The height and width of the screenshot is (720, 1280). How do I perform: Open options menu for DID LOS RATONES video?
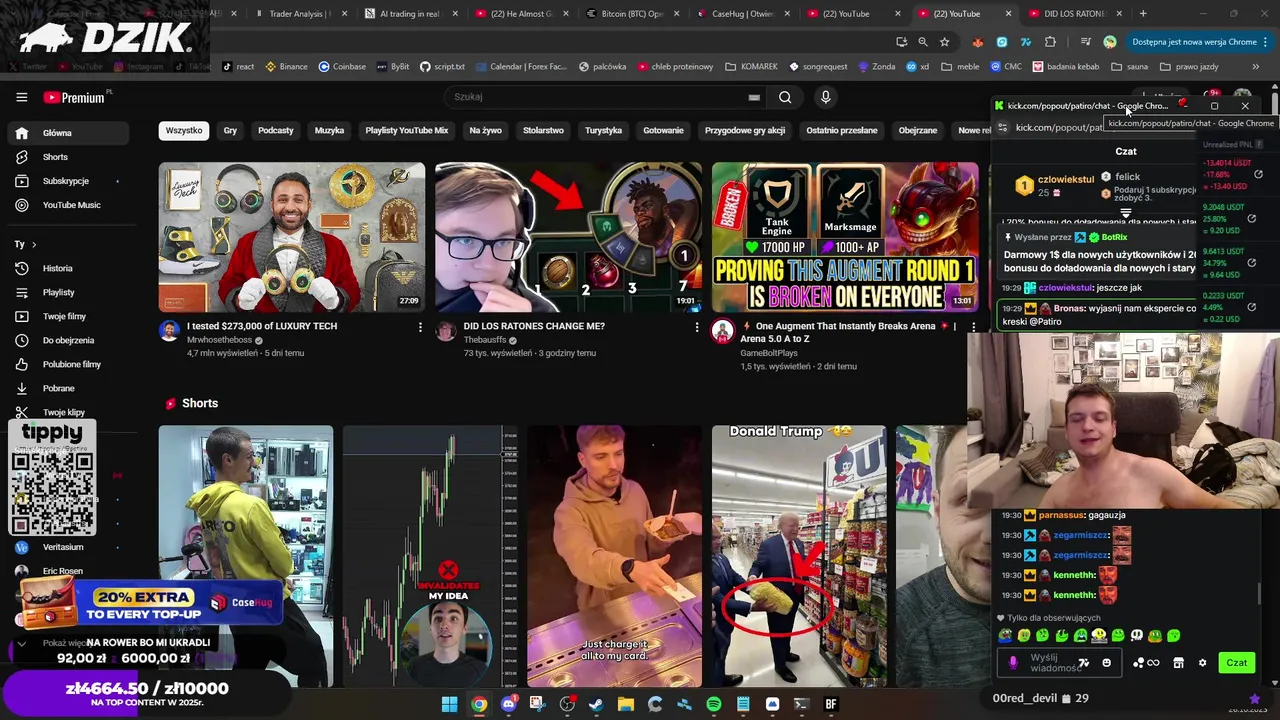tap(697, 327)
